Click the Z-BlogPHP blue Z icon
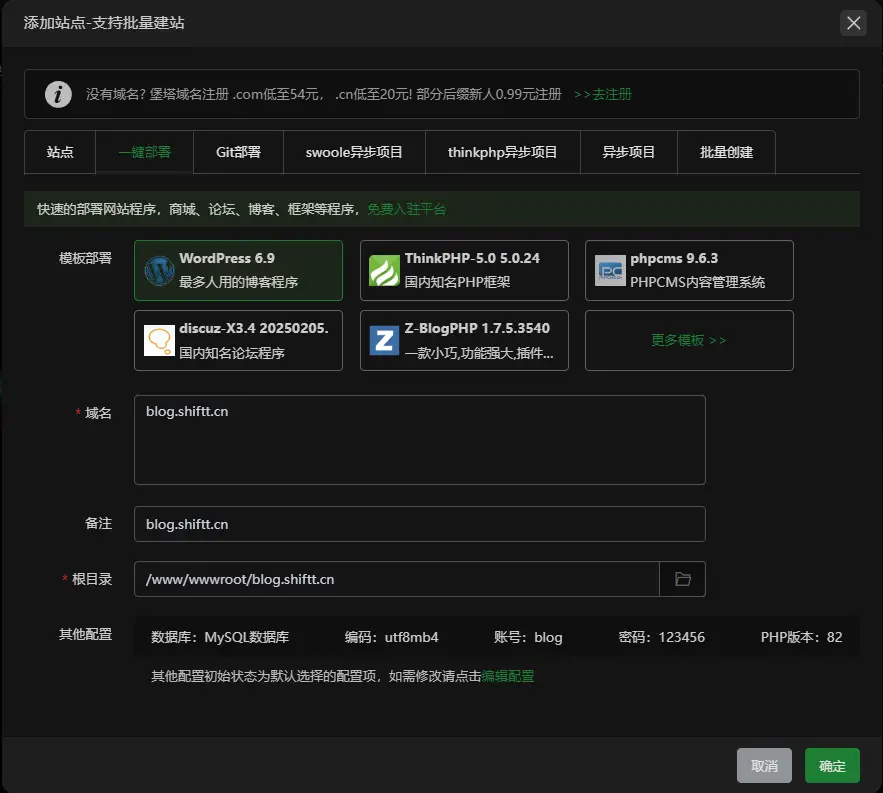This screenshot has height=793, width=883. (385, 341)
